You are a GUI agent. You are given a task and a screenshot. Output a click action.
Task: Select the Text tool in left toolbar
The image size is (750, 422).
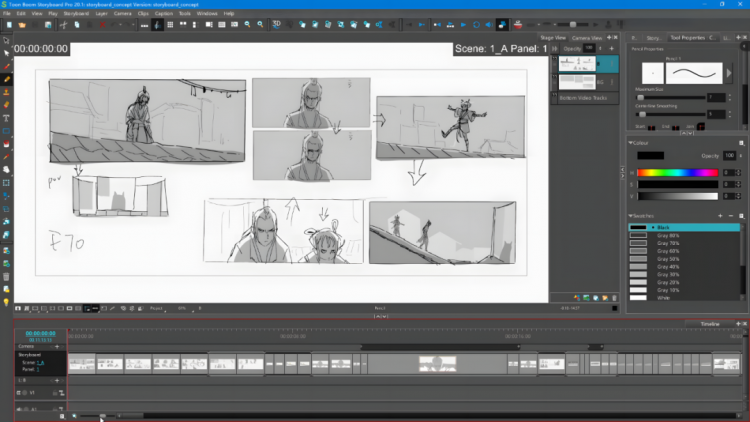tap(7, 118)
